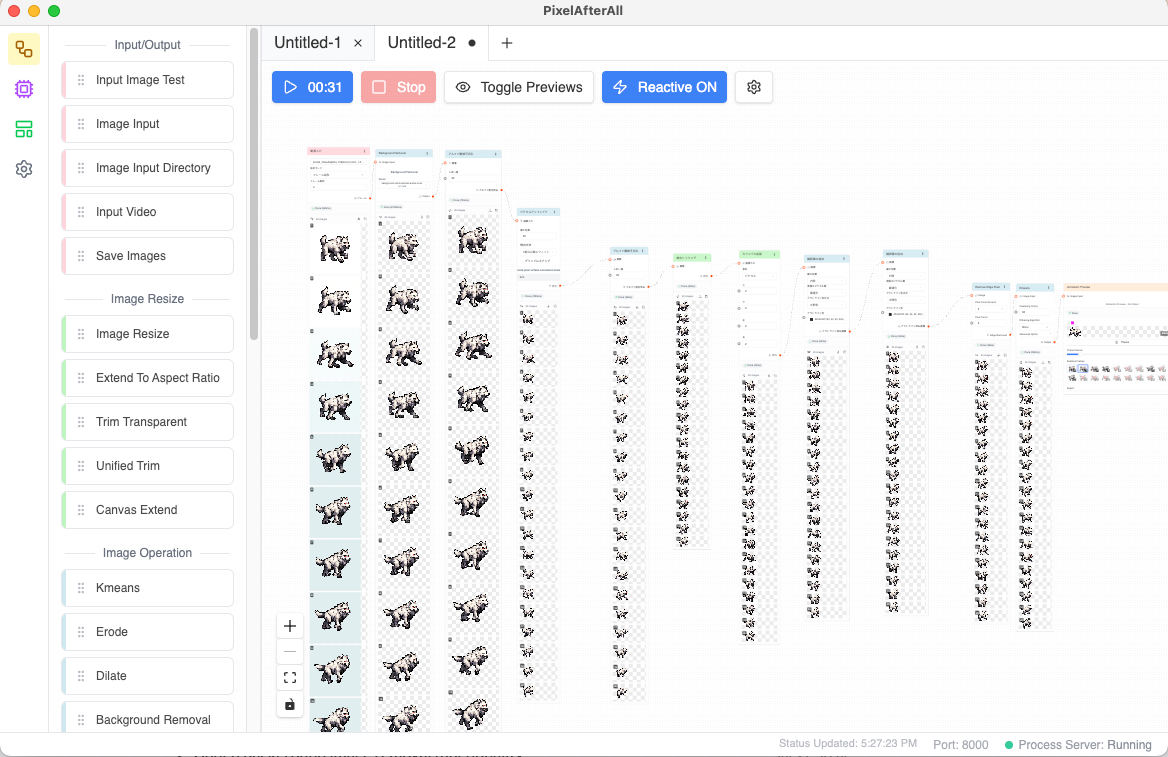
Task: Add the Image Input node
Action: tap(147, 124)
